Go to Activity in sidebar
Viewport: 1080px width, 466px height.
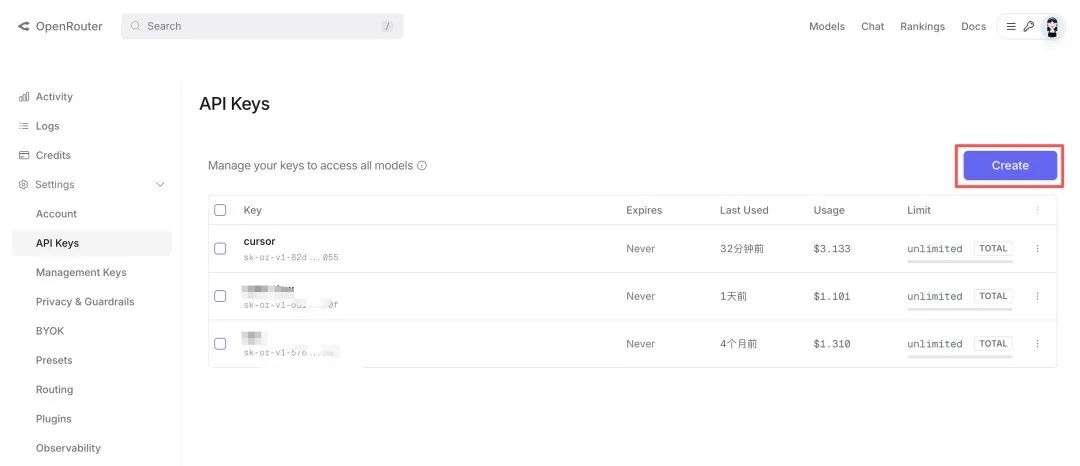(54, 97)
